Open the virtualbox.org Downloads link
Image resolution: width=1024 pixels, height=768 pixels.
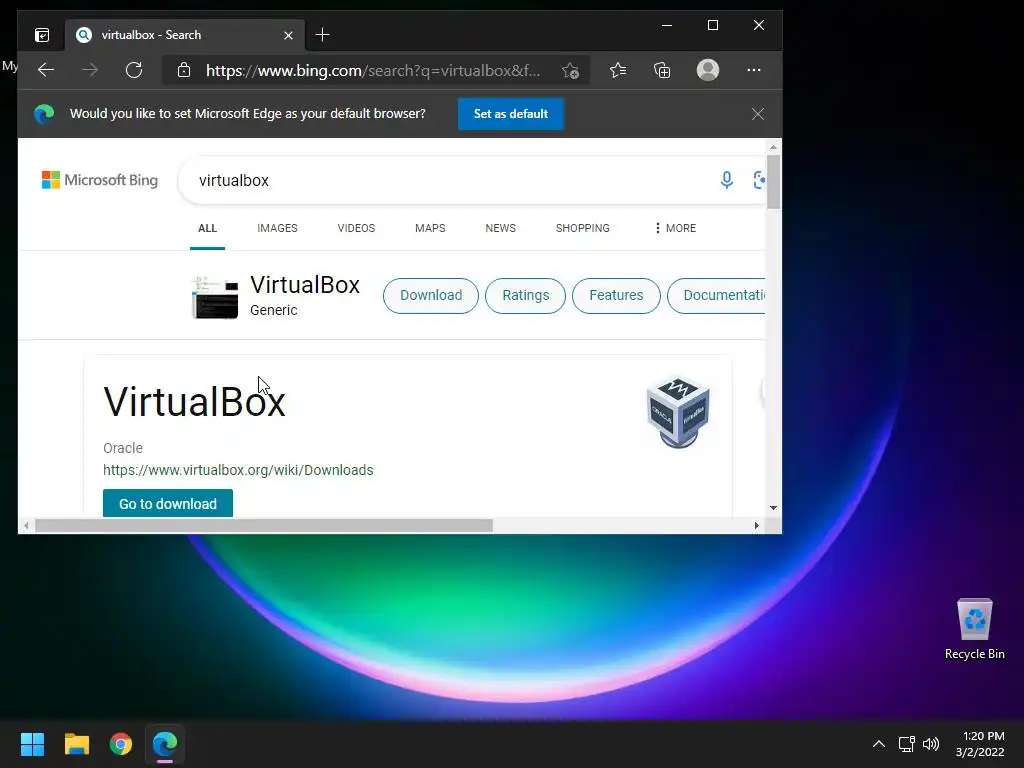238,470
